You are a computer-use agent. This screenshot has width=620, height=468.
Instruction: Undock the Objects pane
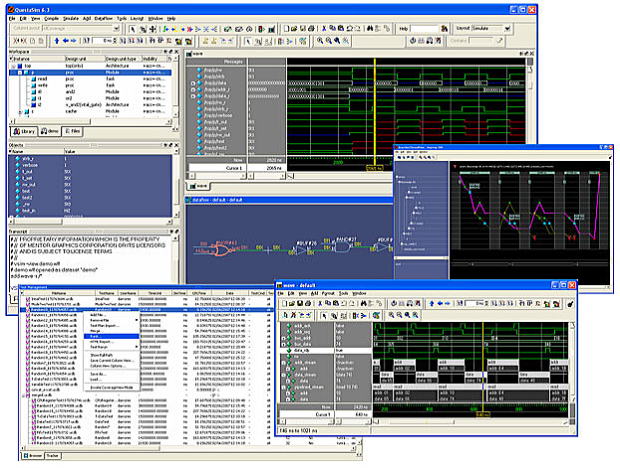point(171,145)
